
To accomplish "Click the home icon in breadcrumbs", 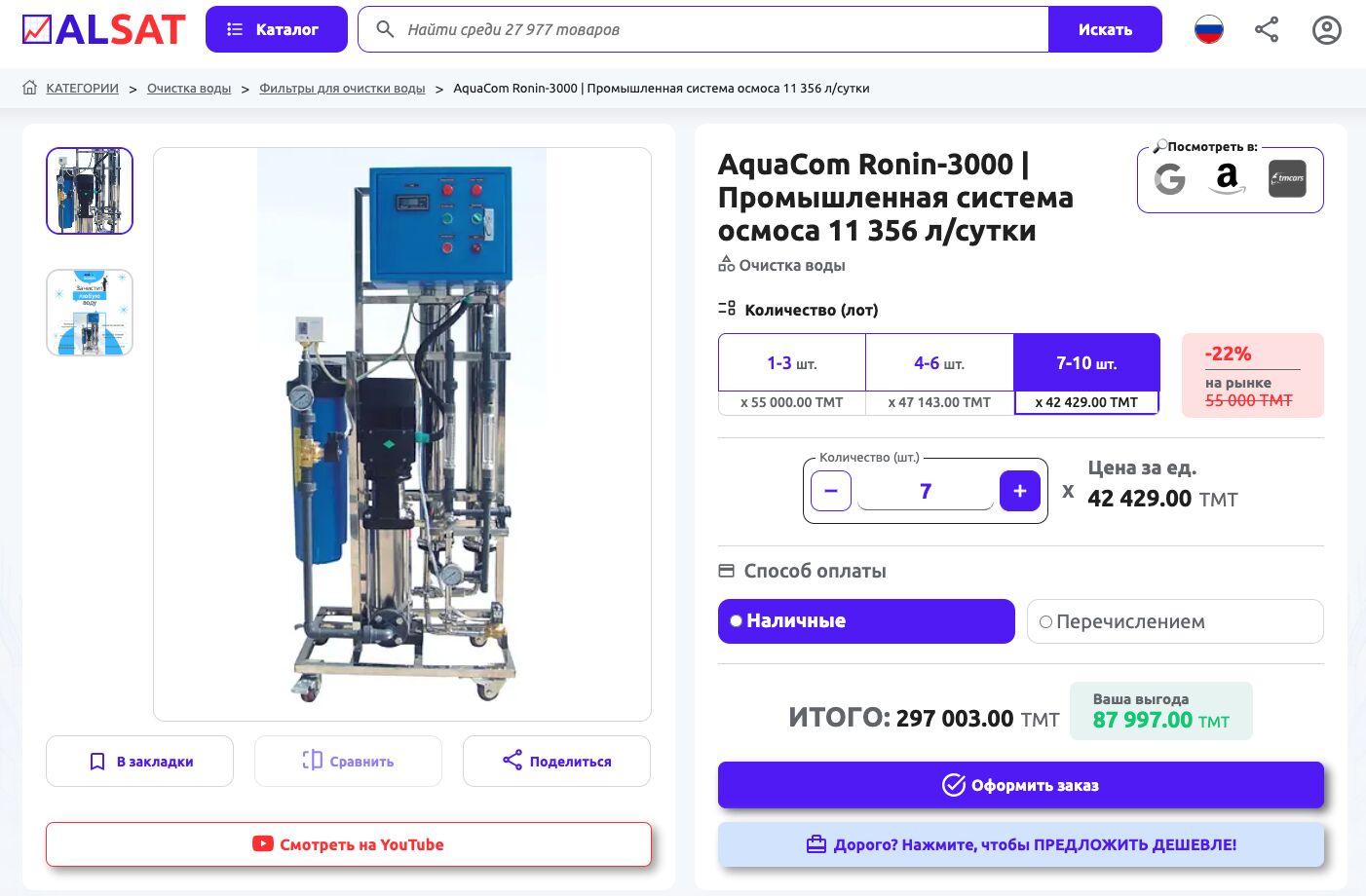I will 30,88.
